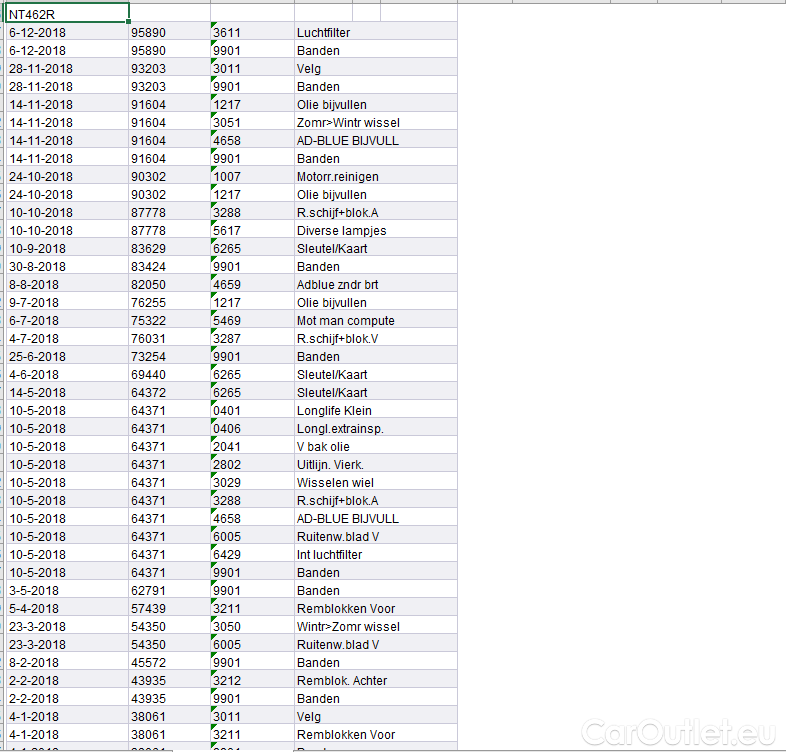786x752 pixels.
Task: Select the Int luchtfilter cell
Action: coord(329,554)
